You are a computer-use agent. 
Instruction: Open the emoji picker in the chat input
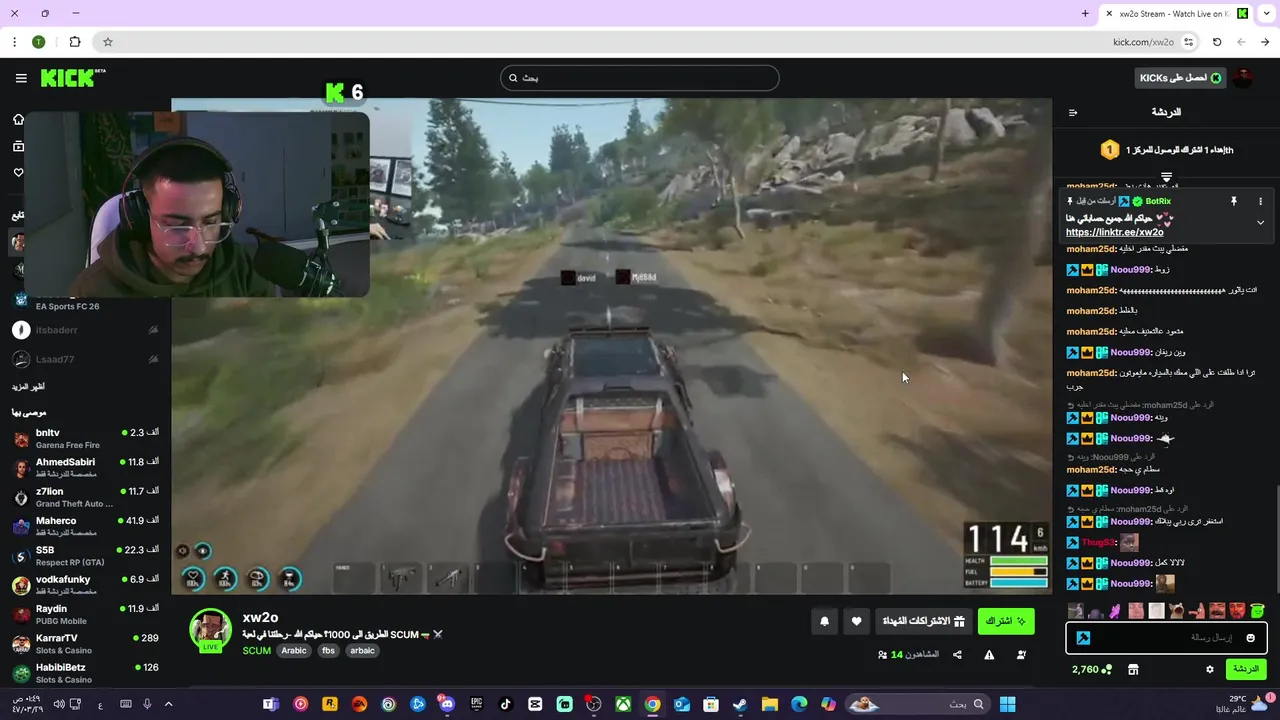[x=1250, y=638]
